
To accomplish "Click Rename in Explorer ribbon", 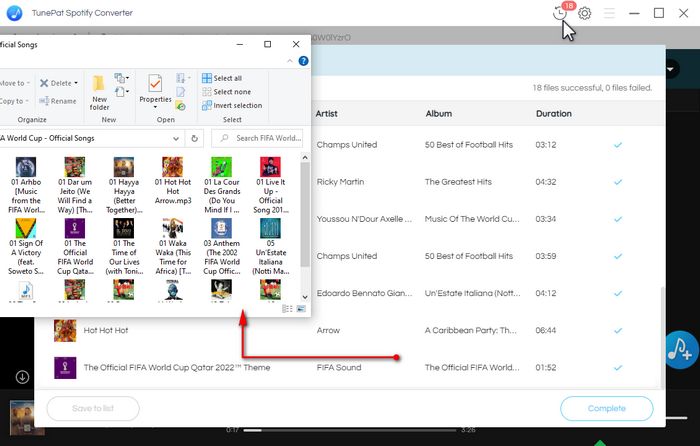I will 58,101.
